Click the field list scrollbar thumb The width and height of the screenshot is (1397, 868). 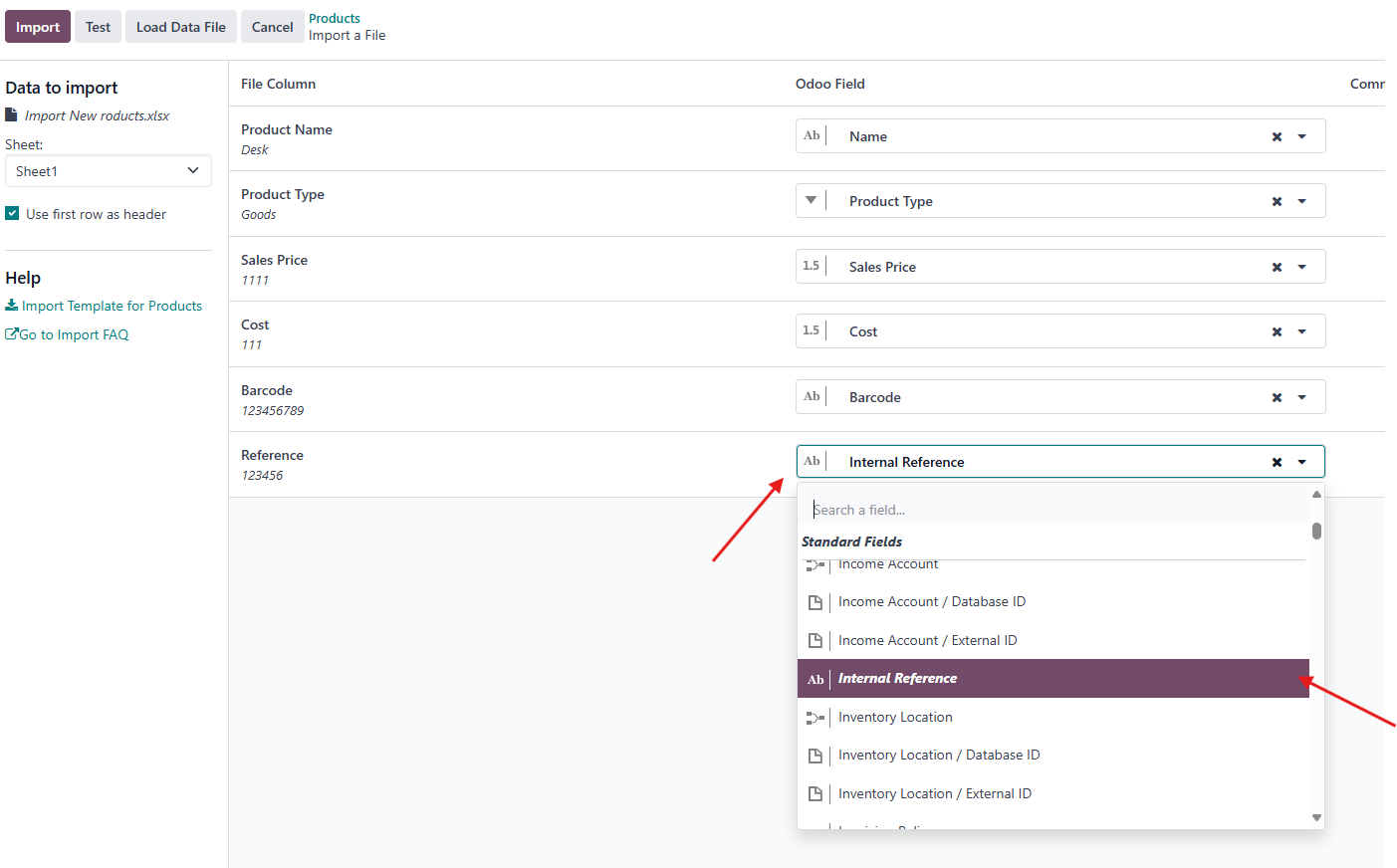point(1316,531)
